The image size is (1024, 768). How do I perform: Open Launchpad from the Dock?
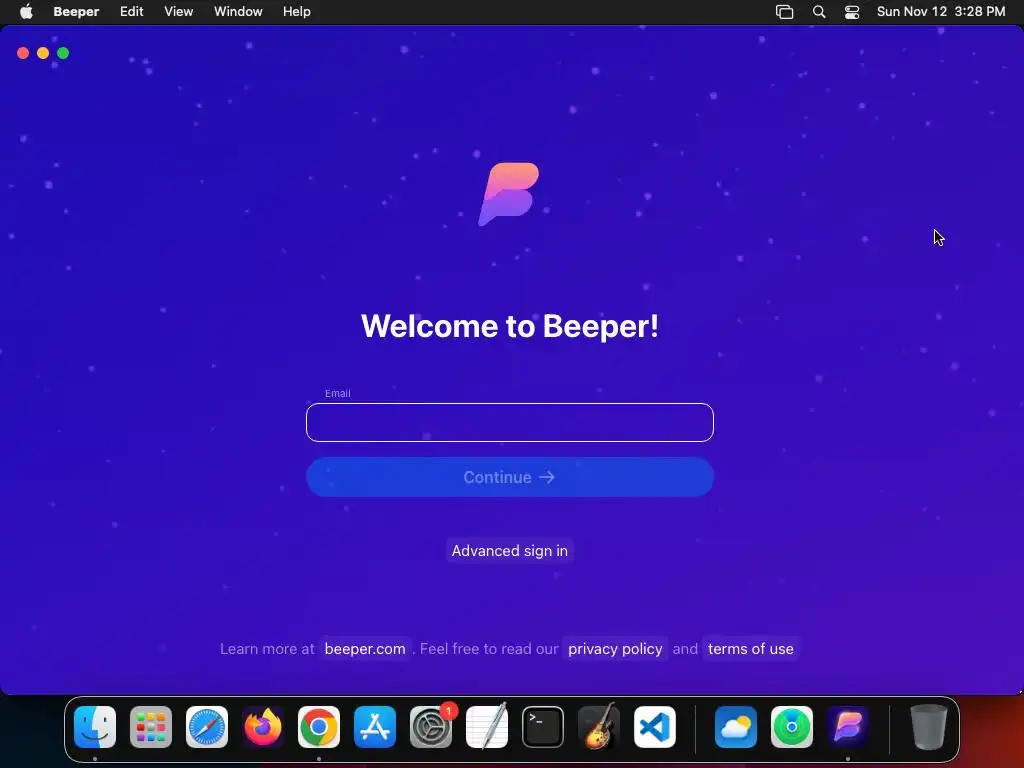tap(151, 727)
